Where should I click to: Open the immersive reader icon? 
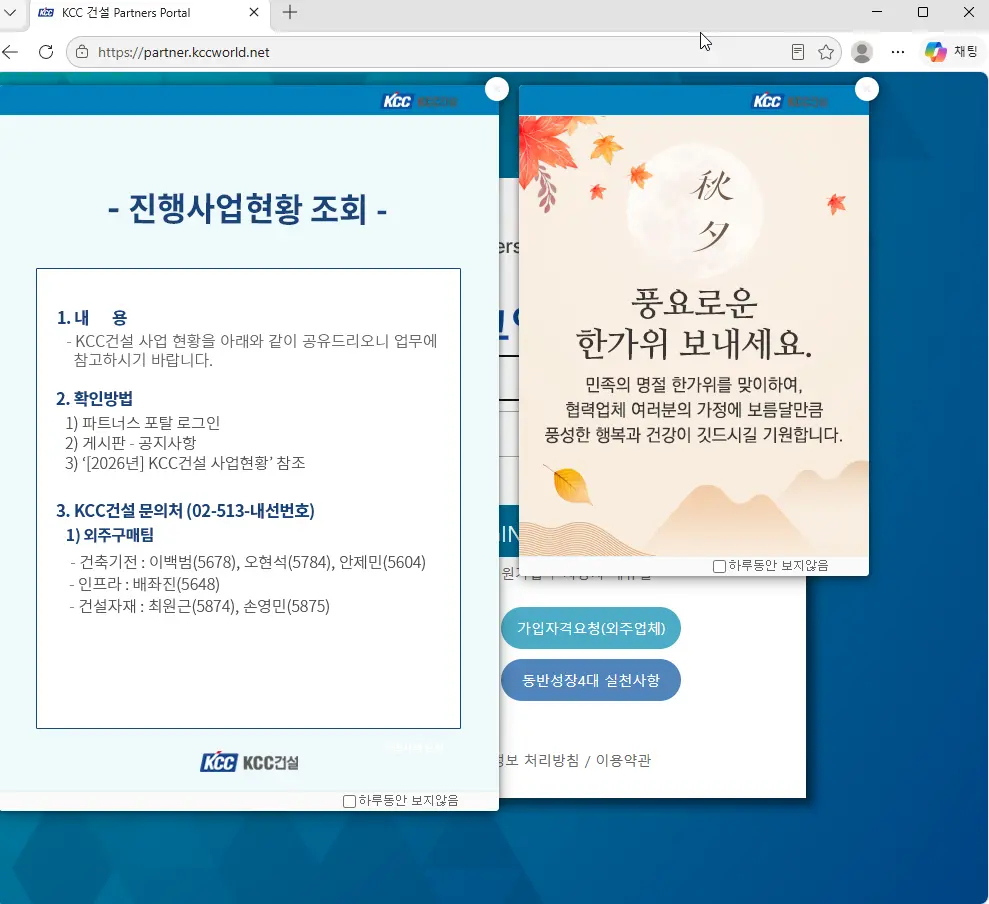coord(798,52)
